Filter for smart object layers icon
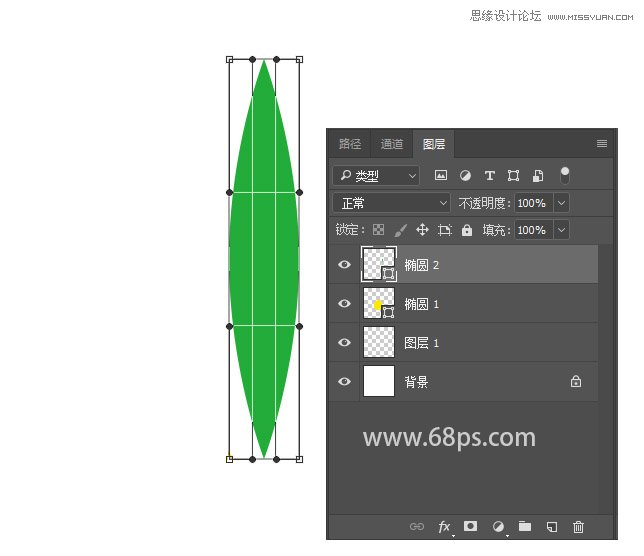644x556 pixels. point(538,176)
